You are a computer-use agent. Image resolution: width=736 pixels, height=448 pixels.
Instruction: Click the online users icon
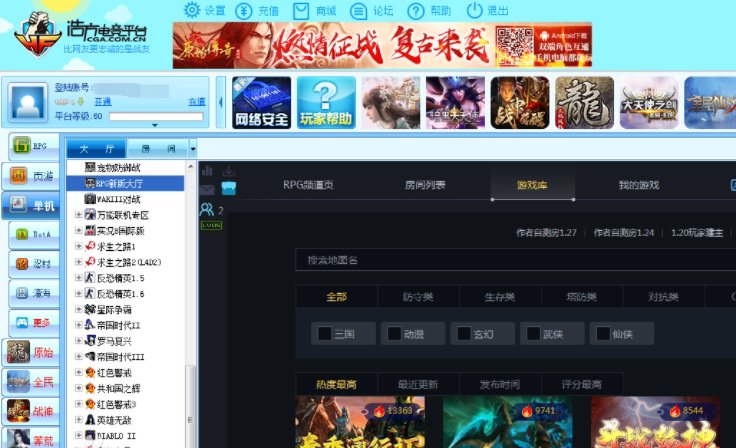pos(207,209)
